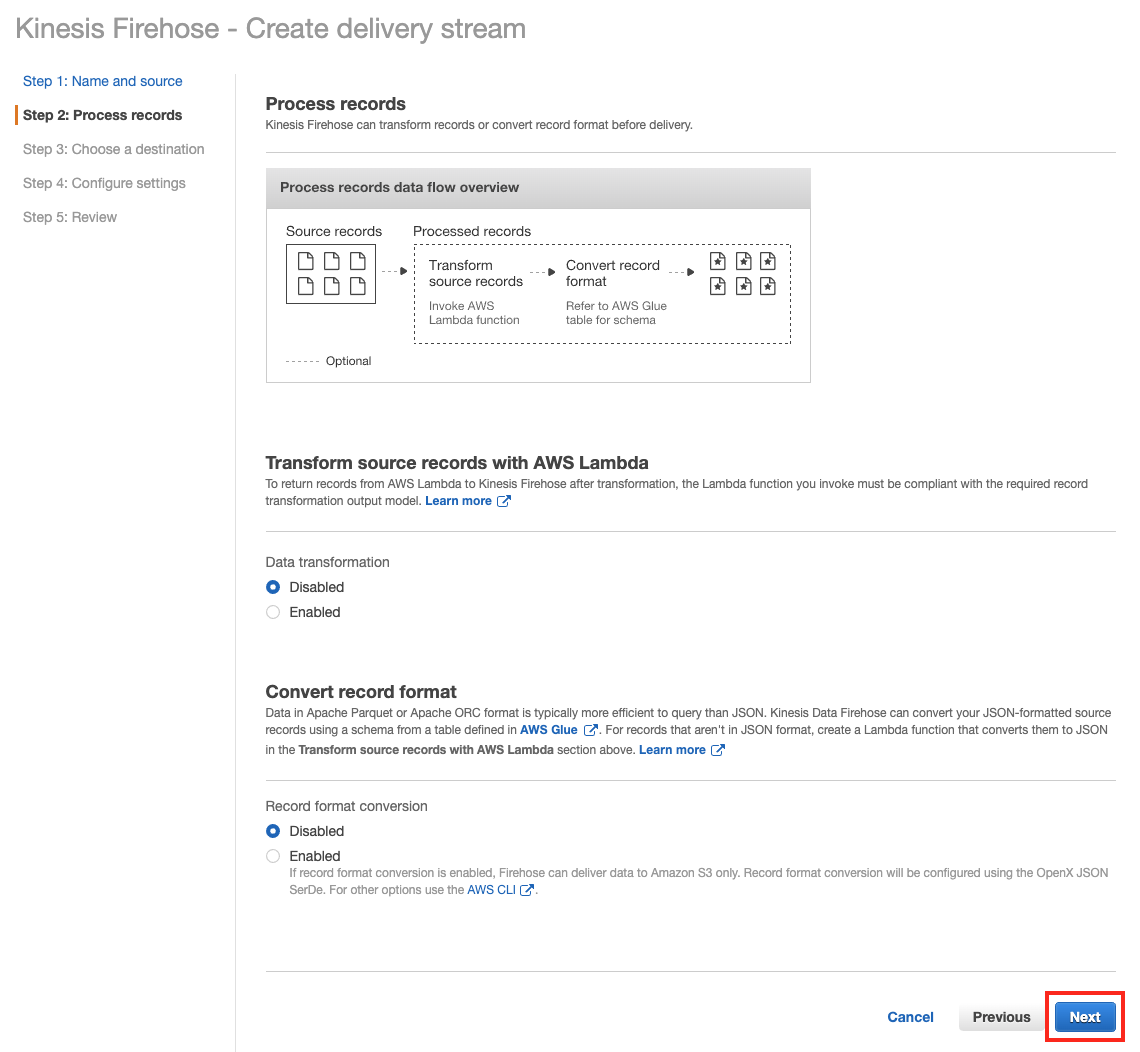Image resolution: width=1140 pixels, height=1052 pixels.
Task: Select Step 2: Process records
Action: (x=102, y=115)
